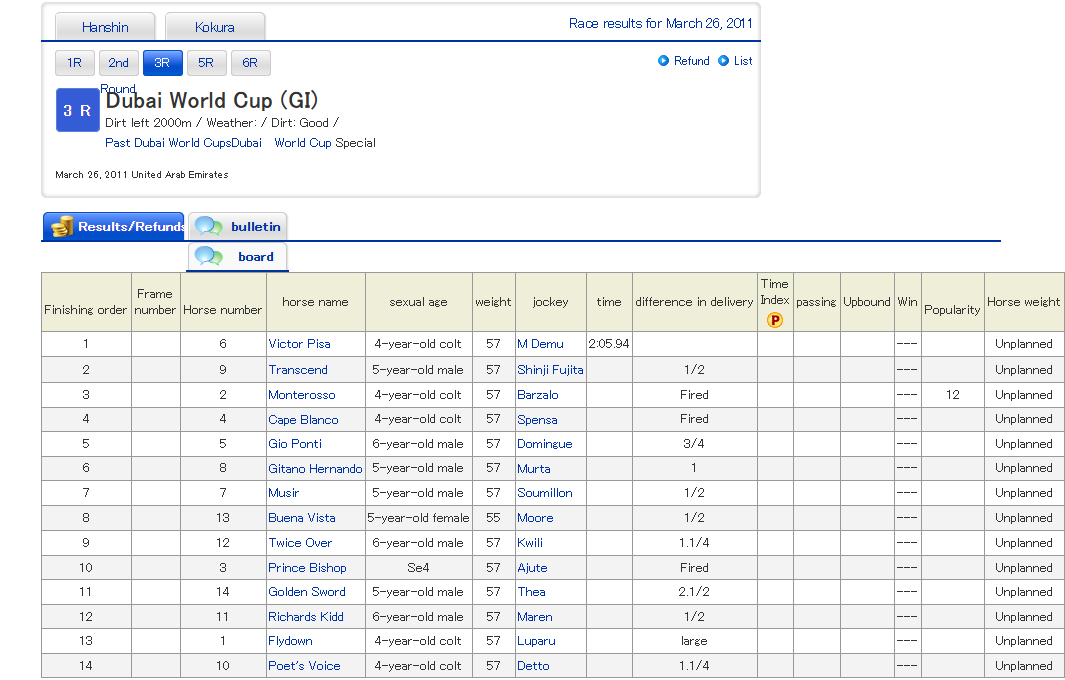The height and width of the screenshot is (680, 1065).
Task: Open jockey Maren's profile
Action: pos(535,617)
